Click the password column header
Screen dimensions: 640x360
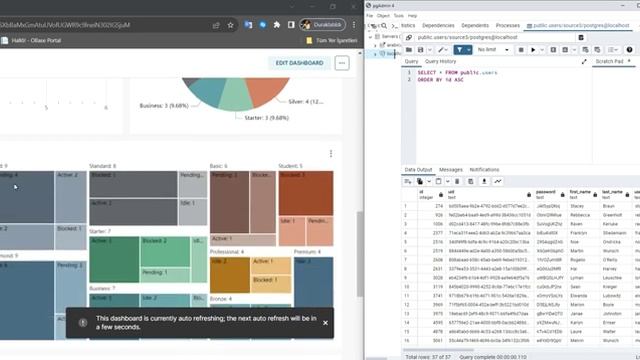tap(551, 194)
